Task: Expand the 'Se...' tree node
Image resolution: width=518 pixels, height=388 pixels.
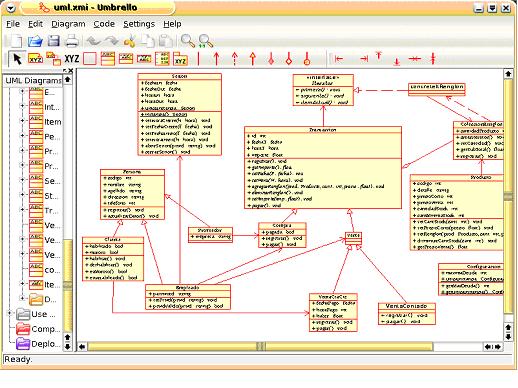Action: [22, 179]
